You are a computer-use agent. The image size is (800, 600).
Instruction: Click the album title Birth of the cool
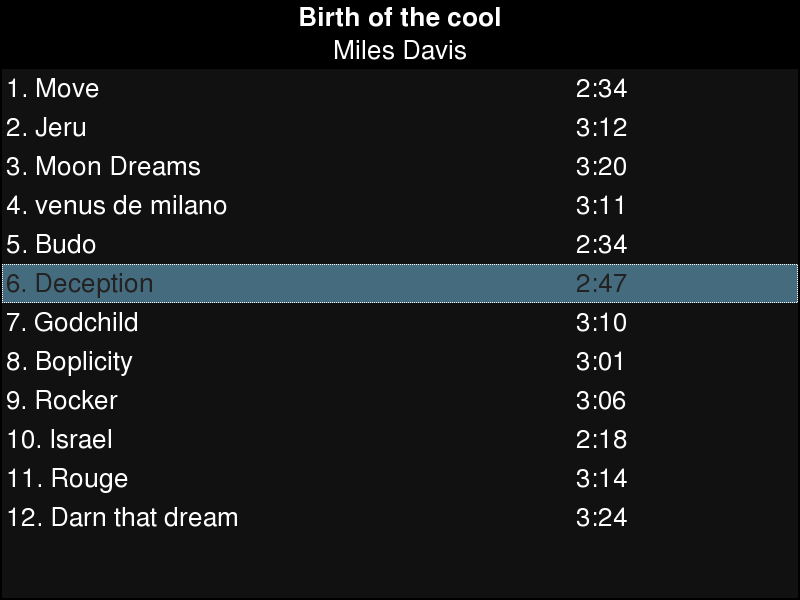(x=400, y=18)
